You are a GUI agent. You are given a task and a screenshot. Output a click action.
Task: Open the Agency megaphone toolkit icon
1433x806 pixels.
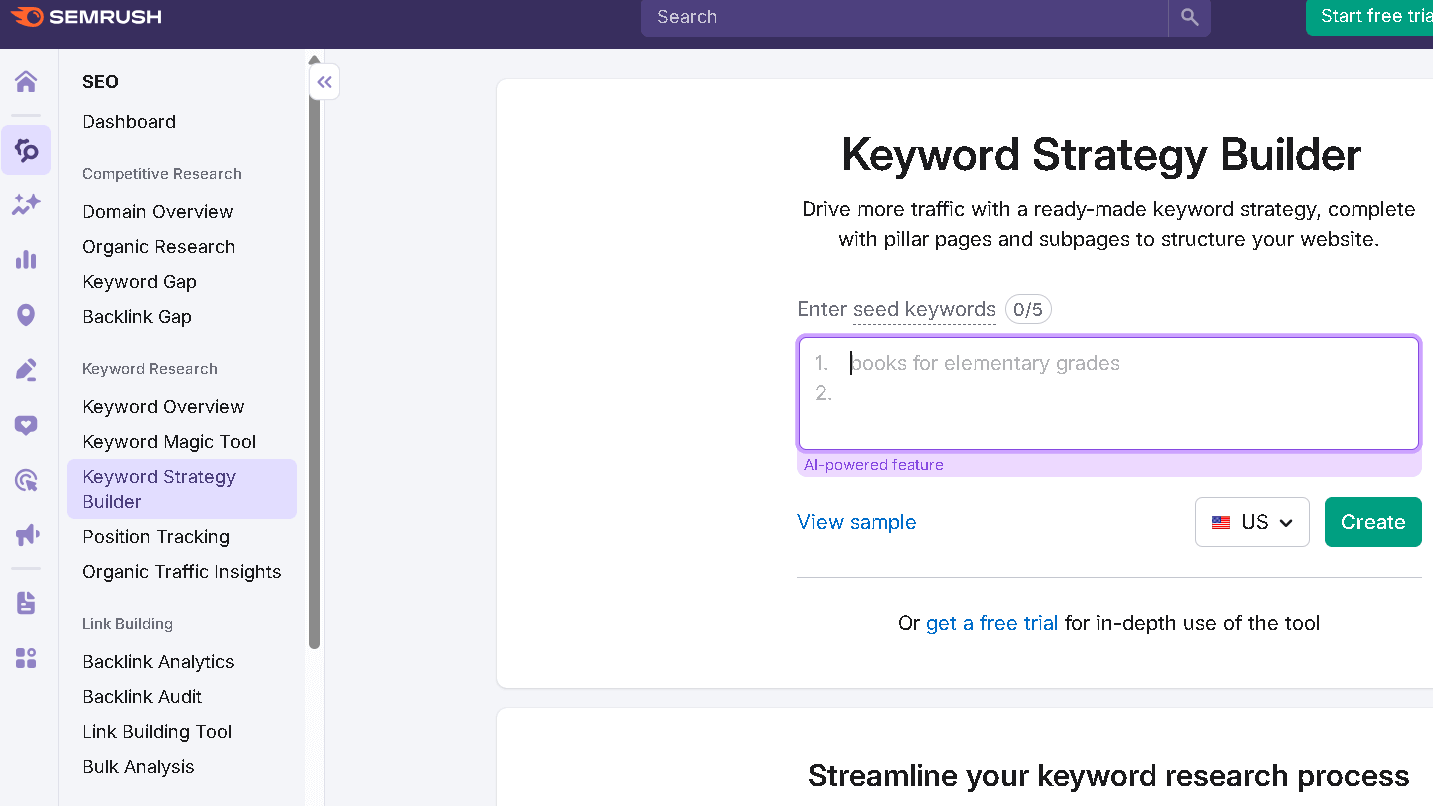26,534
